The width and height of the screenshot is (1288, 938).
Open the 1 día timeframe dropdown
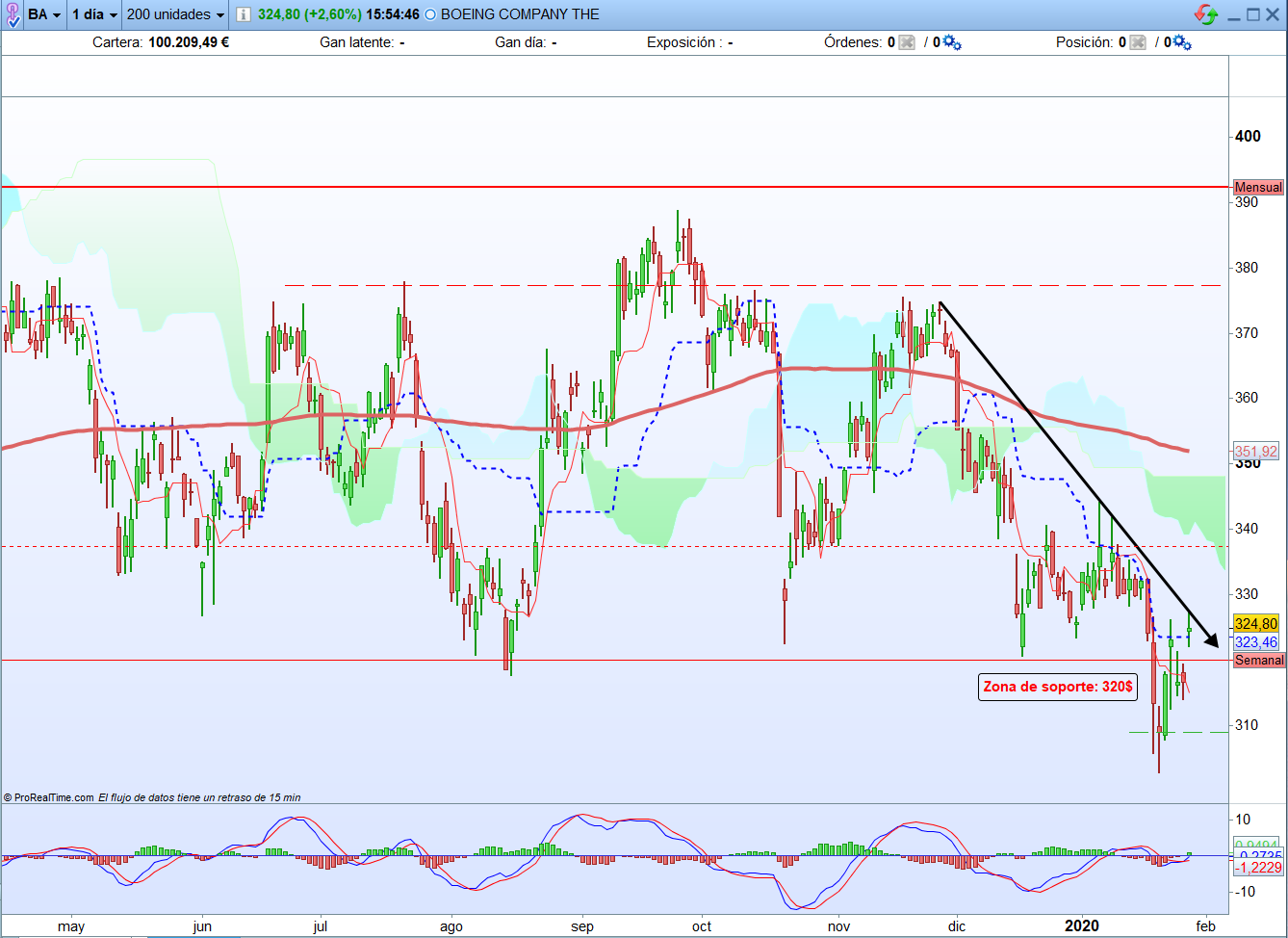click(x=95, y=14)
